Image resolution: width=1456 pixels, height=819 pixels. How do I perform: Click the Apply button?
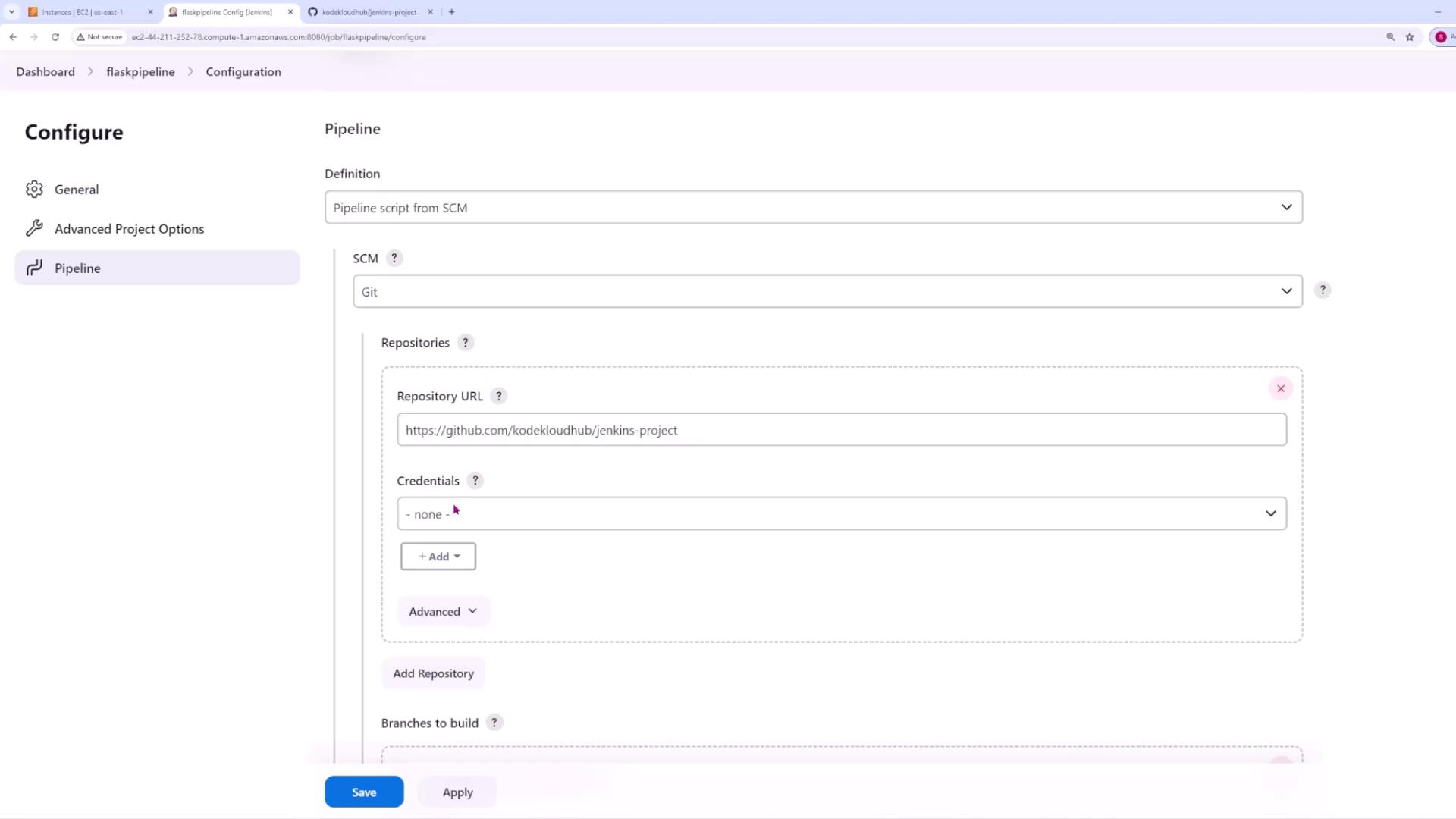coord(457,792)
